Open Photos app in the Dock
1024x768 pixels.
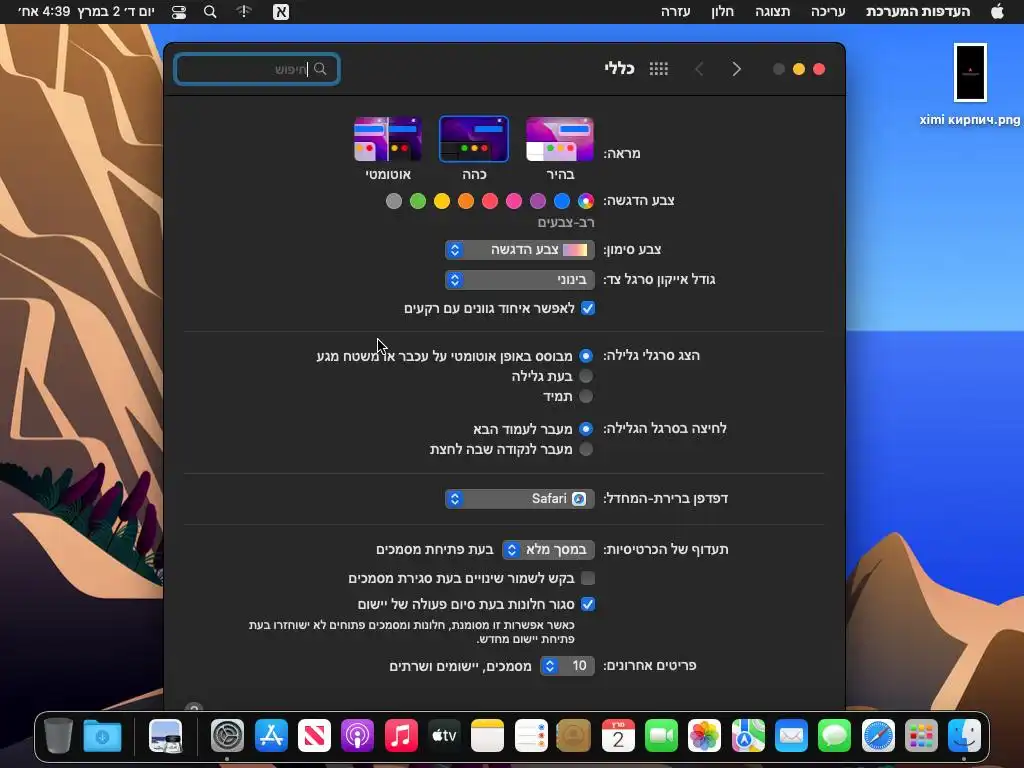(x=704, y=736)
